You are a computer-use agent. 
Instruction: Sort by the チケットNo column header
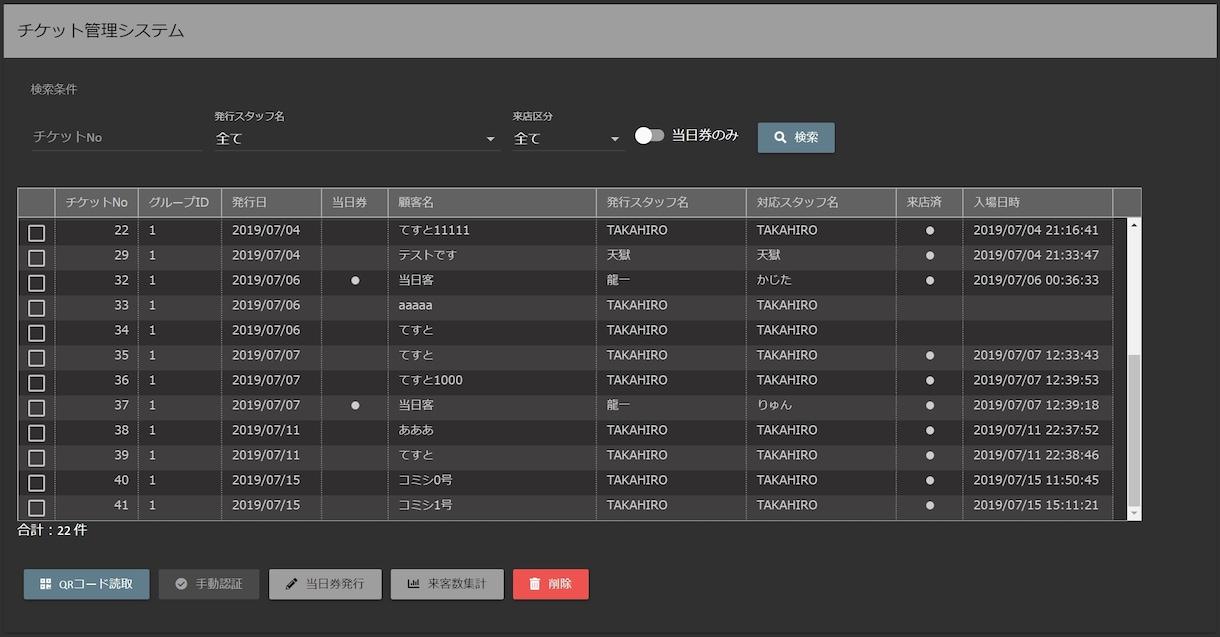click(96, 203)
